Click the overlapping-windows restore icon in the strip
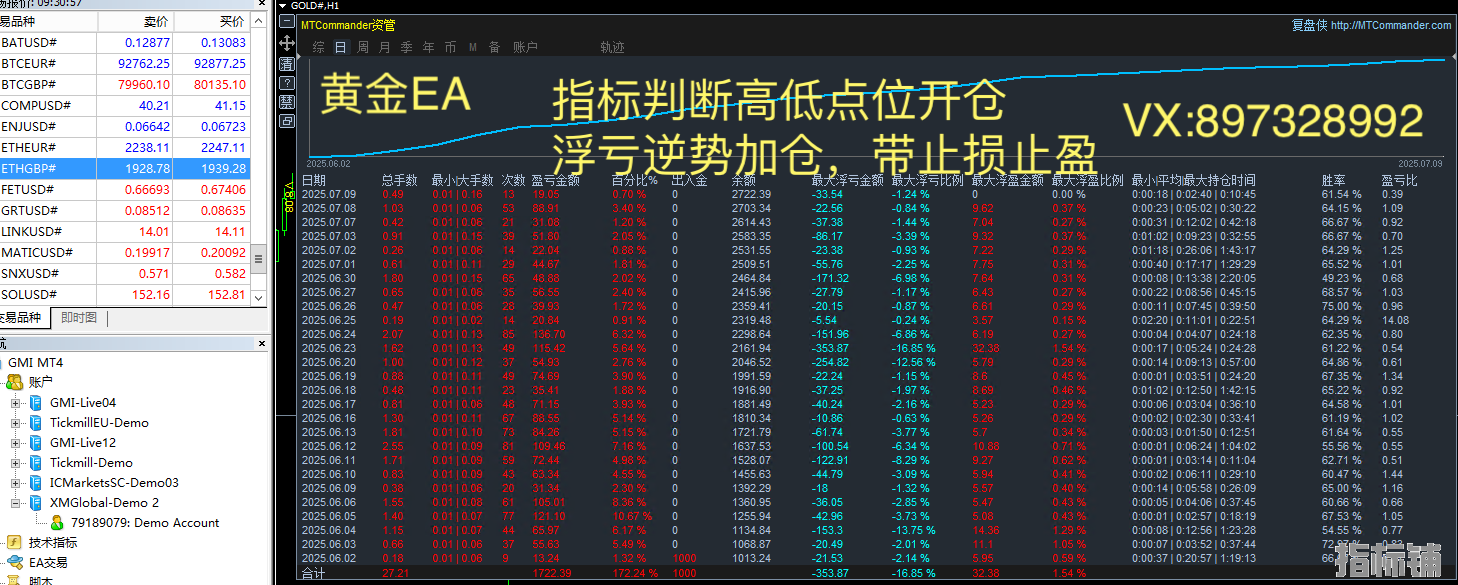The width and height of the screenshot is (1458, 585). click(x=286, y=120)
